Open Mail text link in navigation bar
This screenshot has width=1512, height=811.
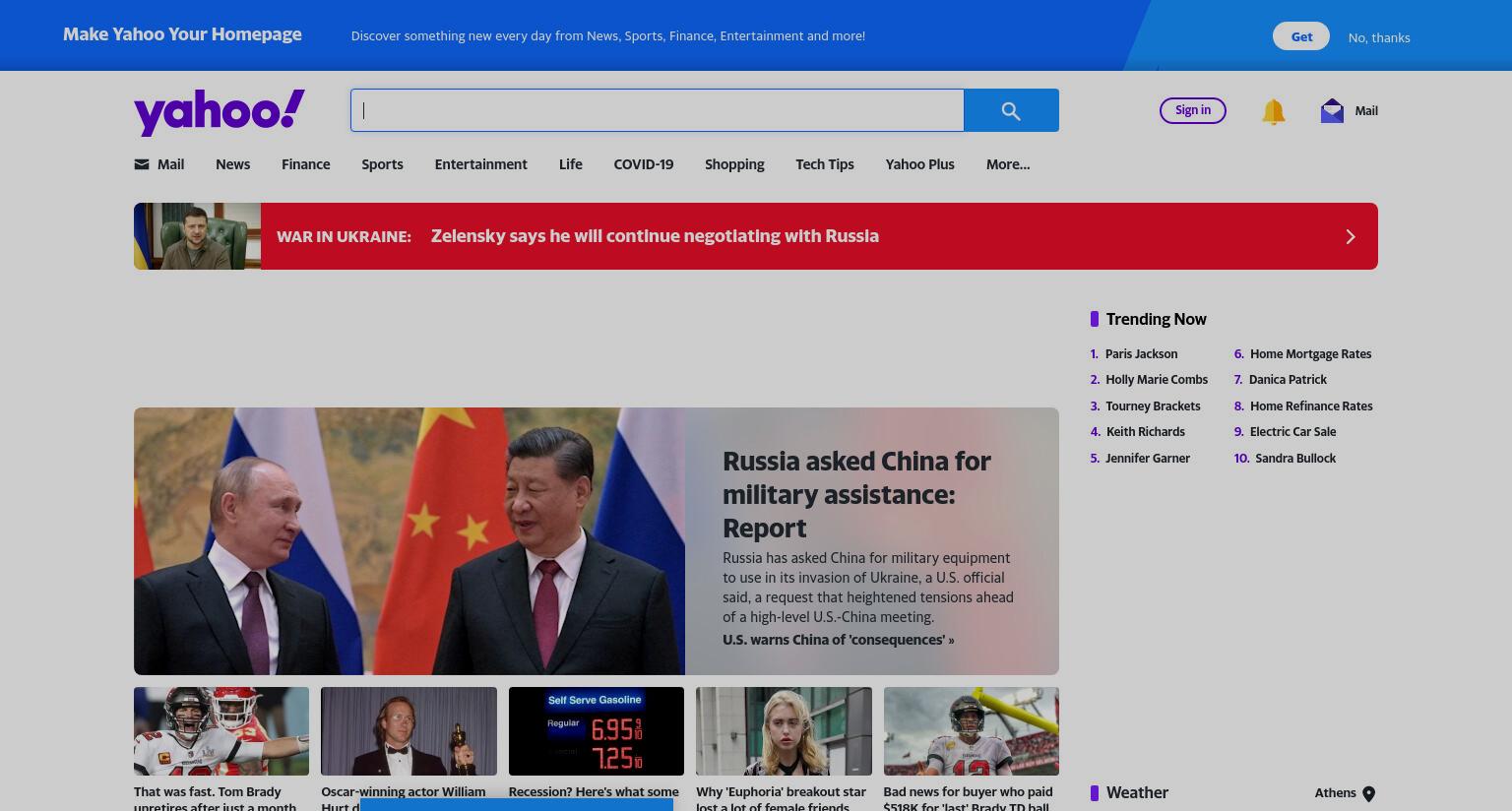click(x=170, y=164)
